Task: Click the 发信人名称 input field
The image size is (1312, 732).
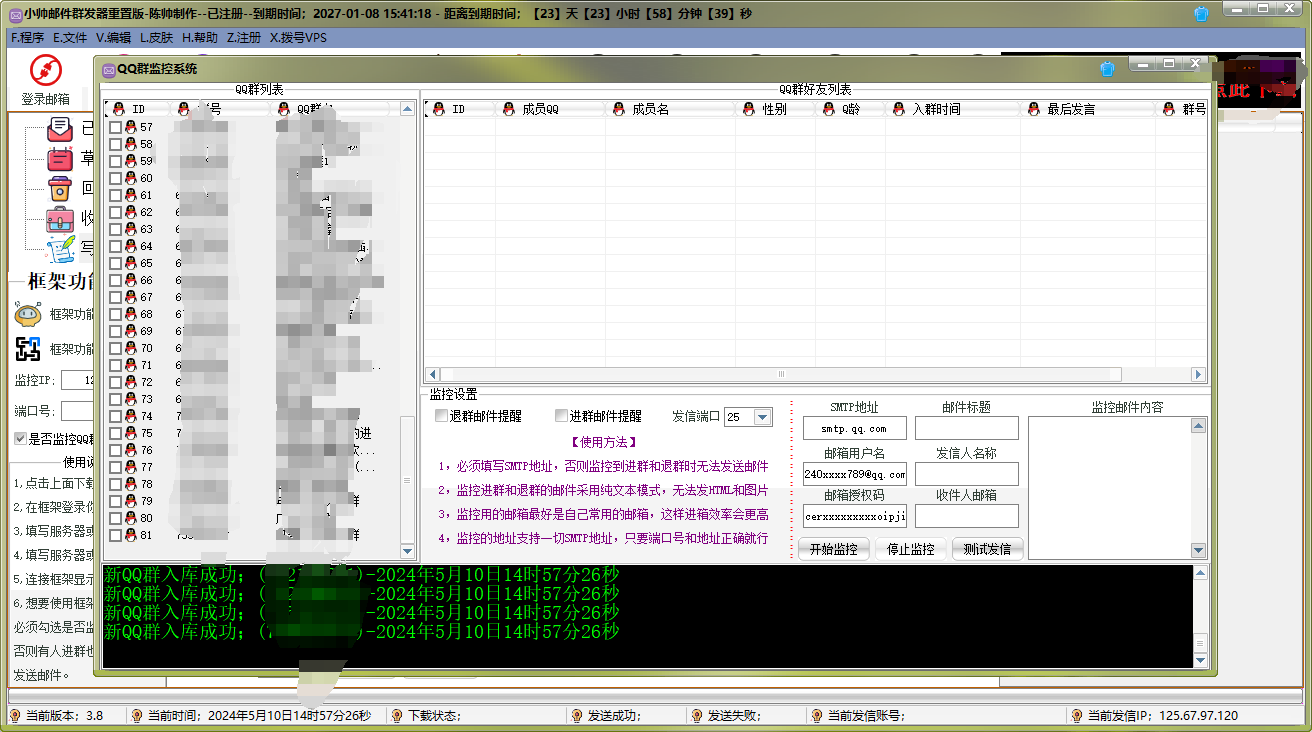Action: pyautogui.click(x=967, y=474)
